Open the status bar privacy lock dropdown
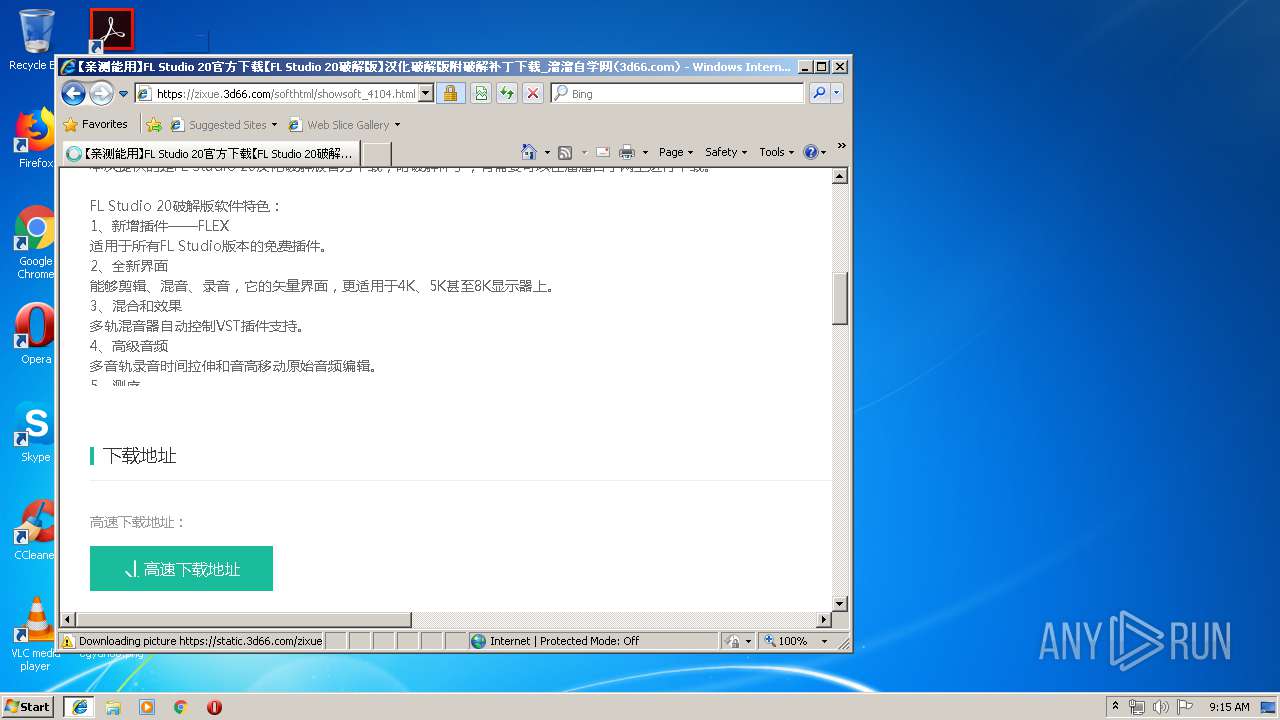Viewport: 1280px width, 720px height. coord(738,641)
